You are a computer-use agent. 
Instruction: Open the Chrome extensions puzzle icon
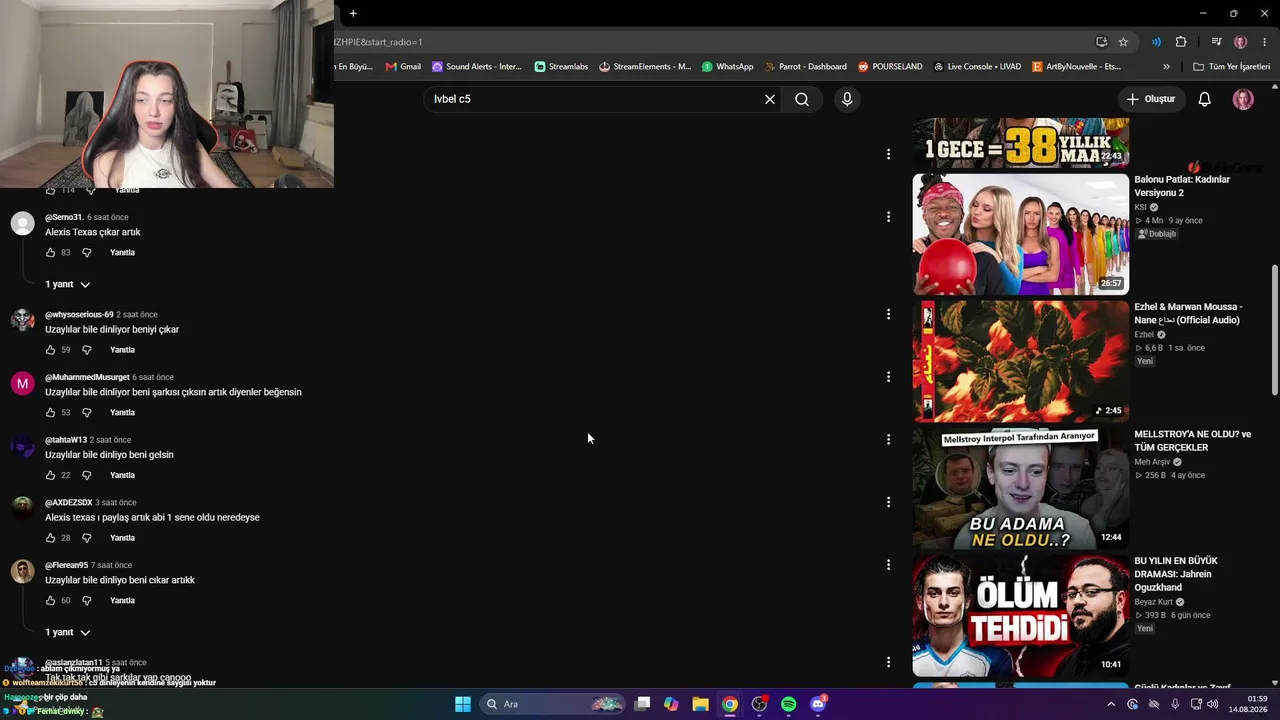tap(1181, 42)
